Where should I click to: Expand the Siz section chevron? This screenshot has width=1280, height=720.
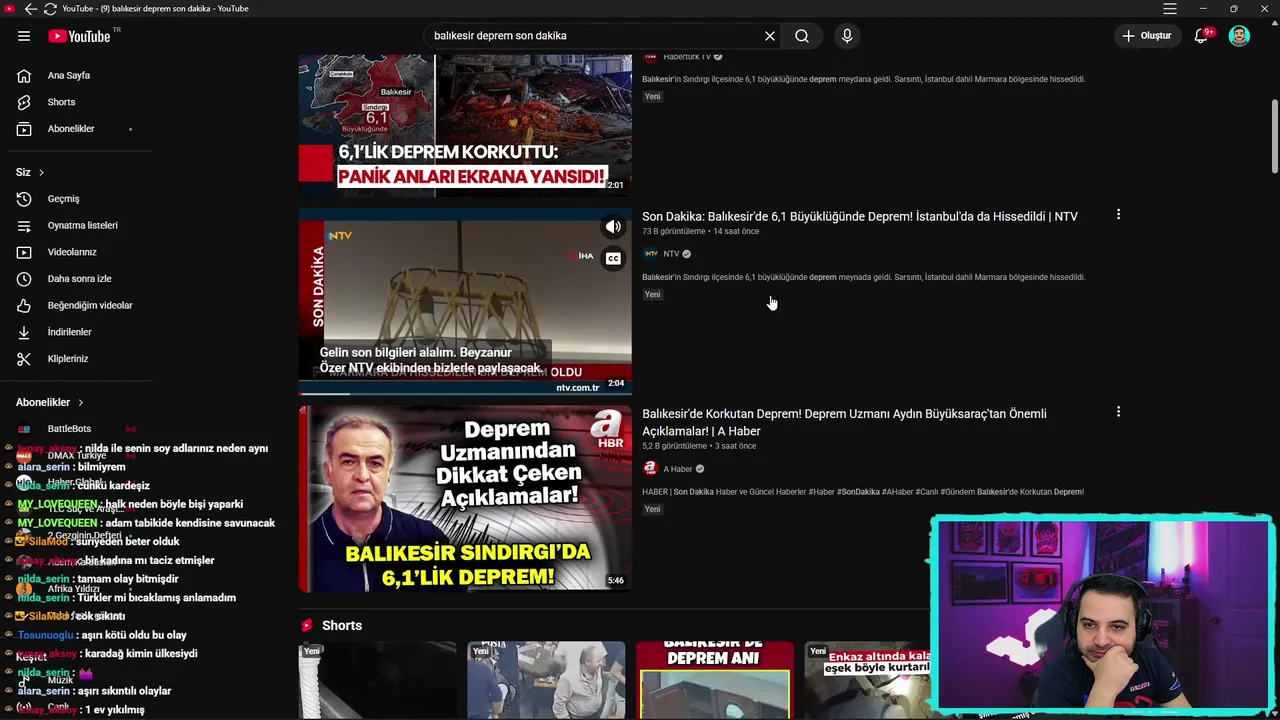(x=41, y=172)
